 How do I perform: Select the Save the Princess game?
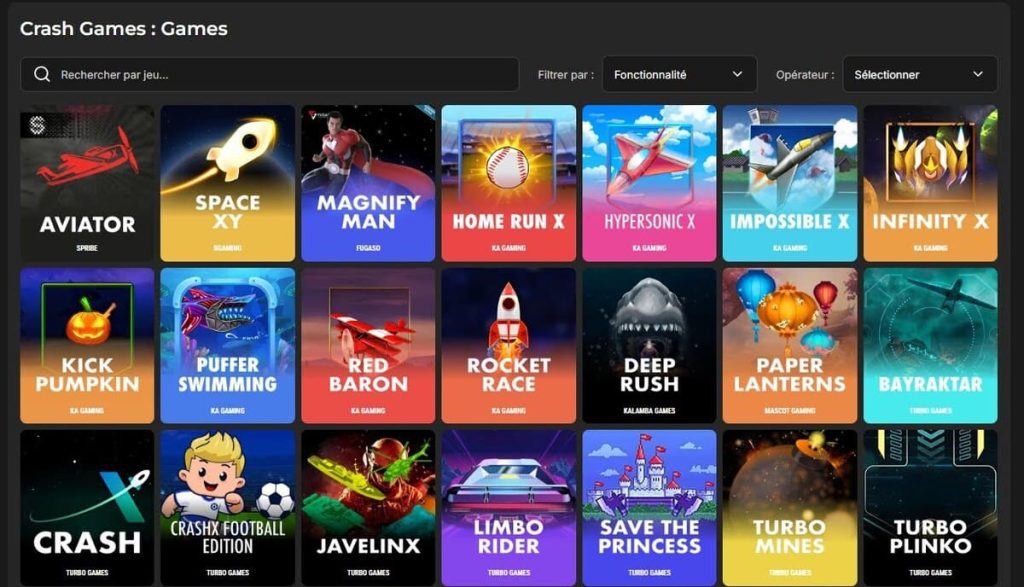coord(649,507)
